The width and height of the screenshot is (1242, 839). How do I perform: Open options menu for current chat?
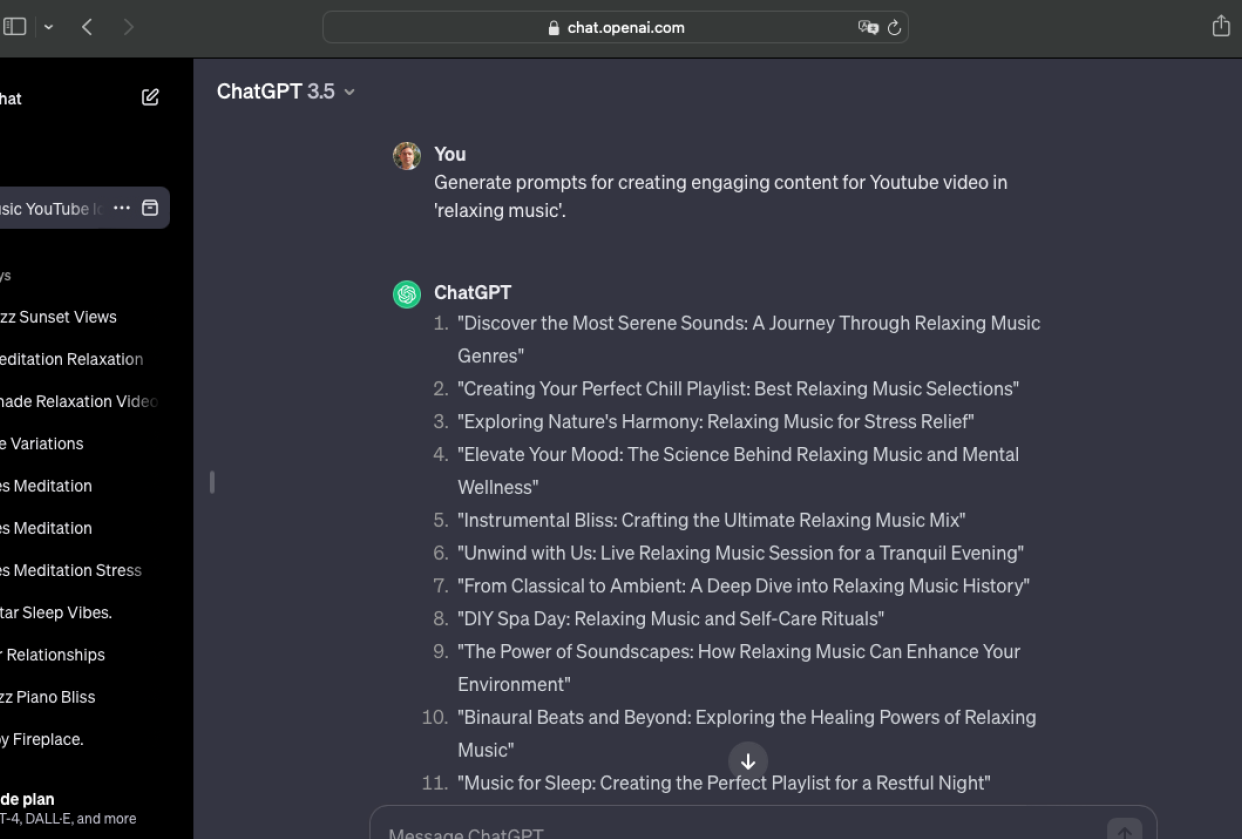point(122,208)
